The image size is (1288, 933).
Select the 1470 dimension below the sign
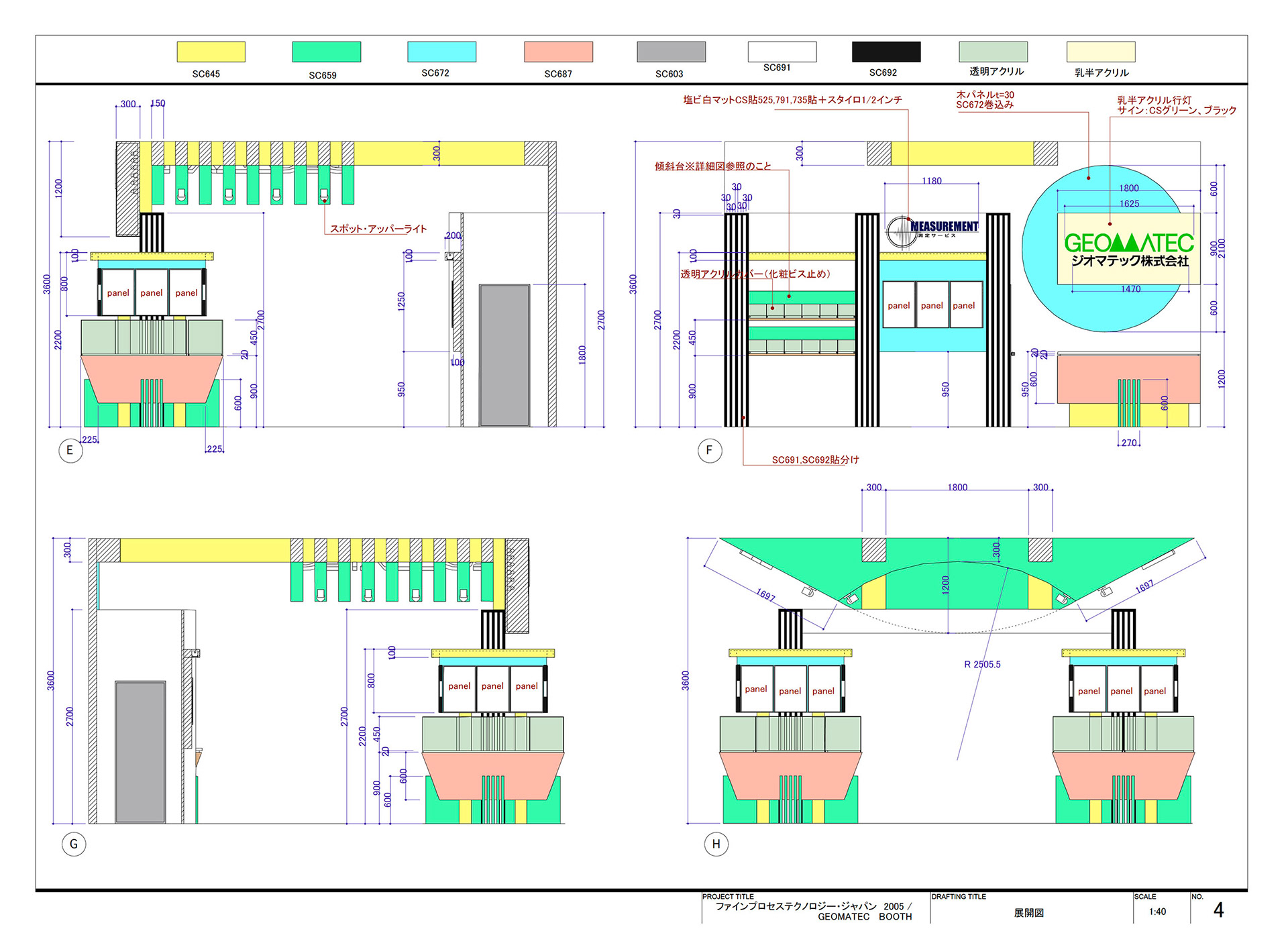(1130, 289)
